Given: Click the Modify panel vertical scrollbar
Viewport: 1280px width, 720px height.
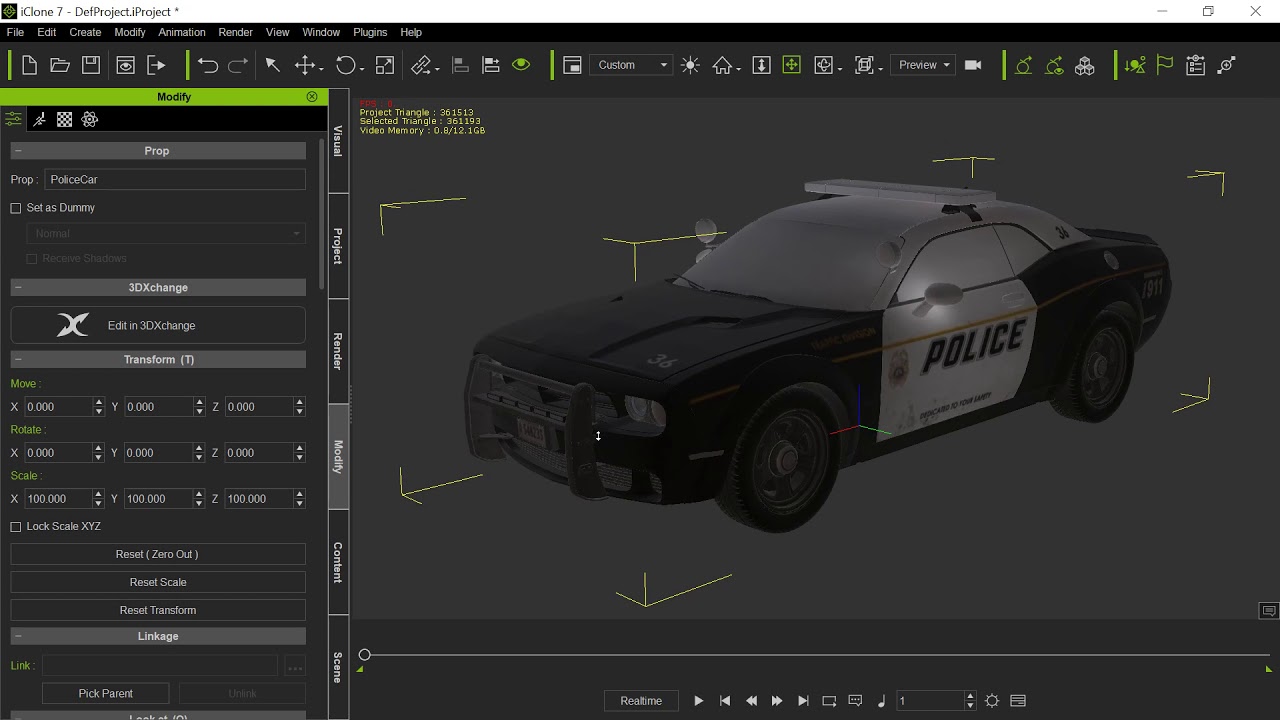Looking at the screenshot, I should tap(322, 215).
